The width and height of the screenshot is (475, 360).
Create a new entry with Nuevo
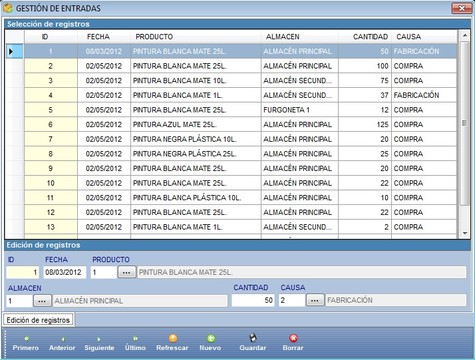(x=210, y=343)
